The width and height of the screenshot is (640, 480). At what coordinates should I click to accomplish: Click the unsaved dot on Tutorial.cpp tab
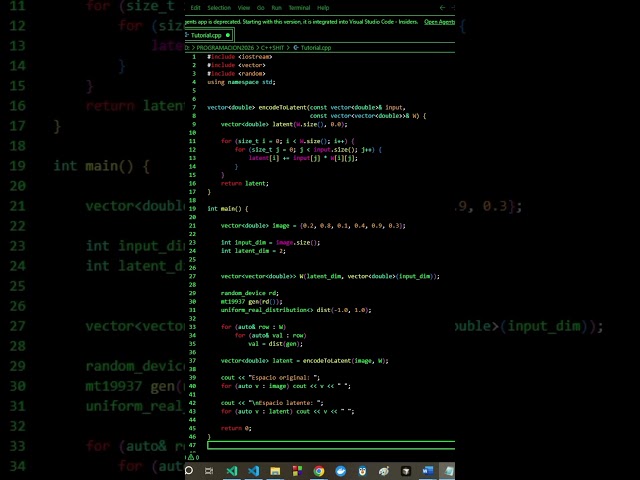228,35
